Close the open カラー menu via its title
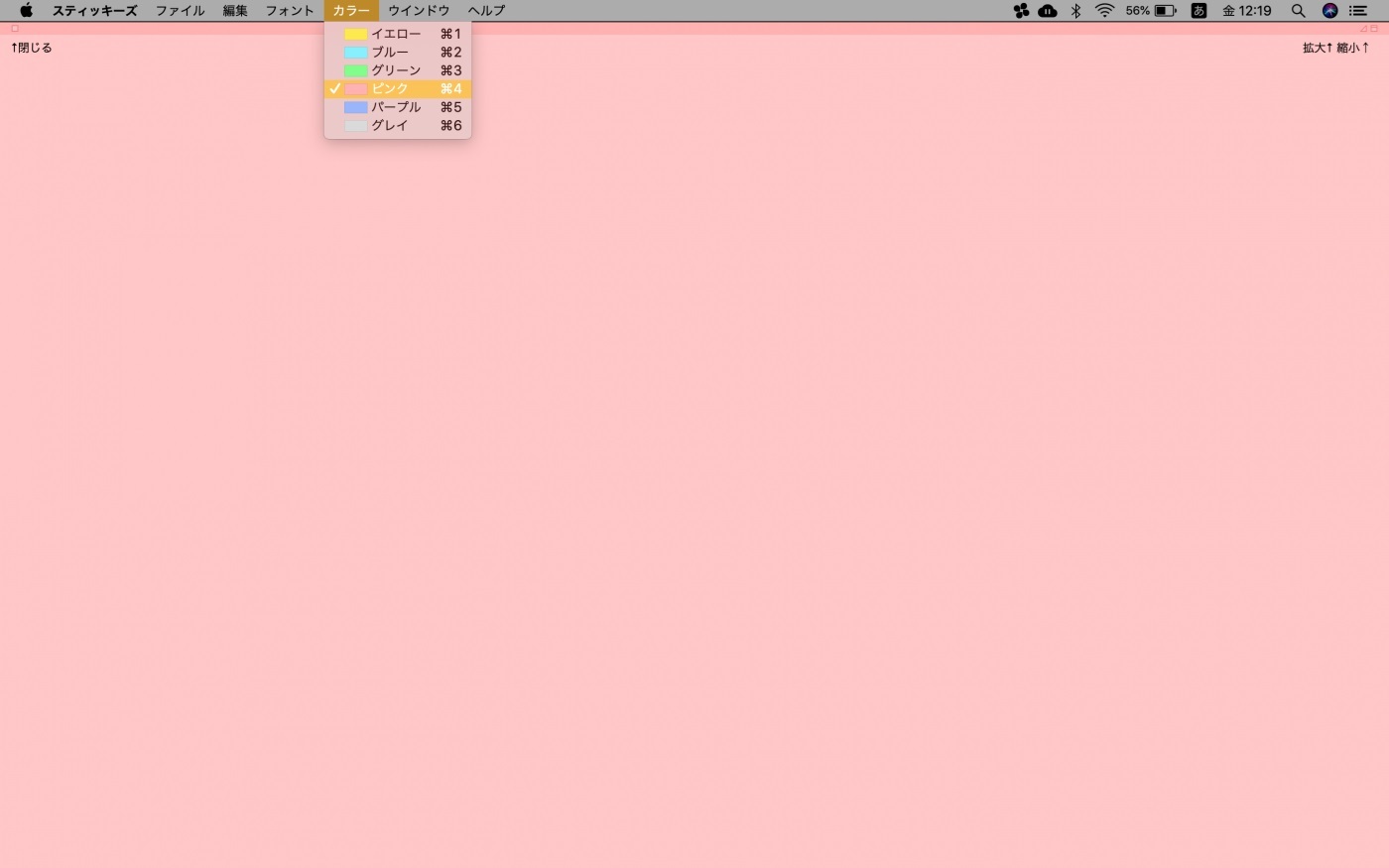The width and height of the screenshot is (1389, 868). click(351, 11)
